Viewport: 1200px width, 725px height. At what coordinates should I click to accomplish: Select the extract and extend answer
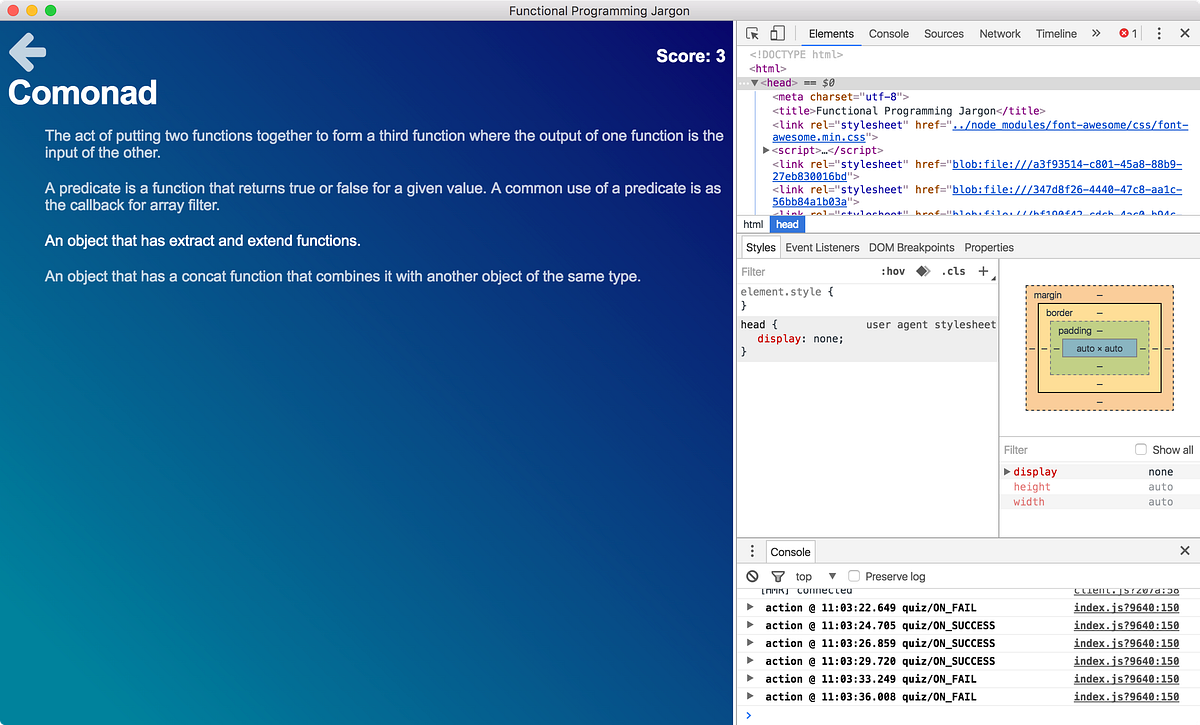click(x=203, y=241)
